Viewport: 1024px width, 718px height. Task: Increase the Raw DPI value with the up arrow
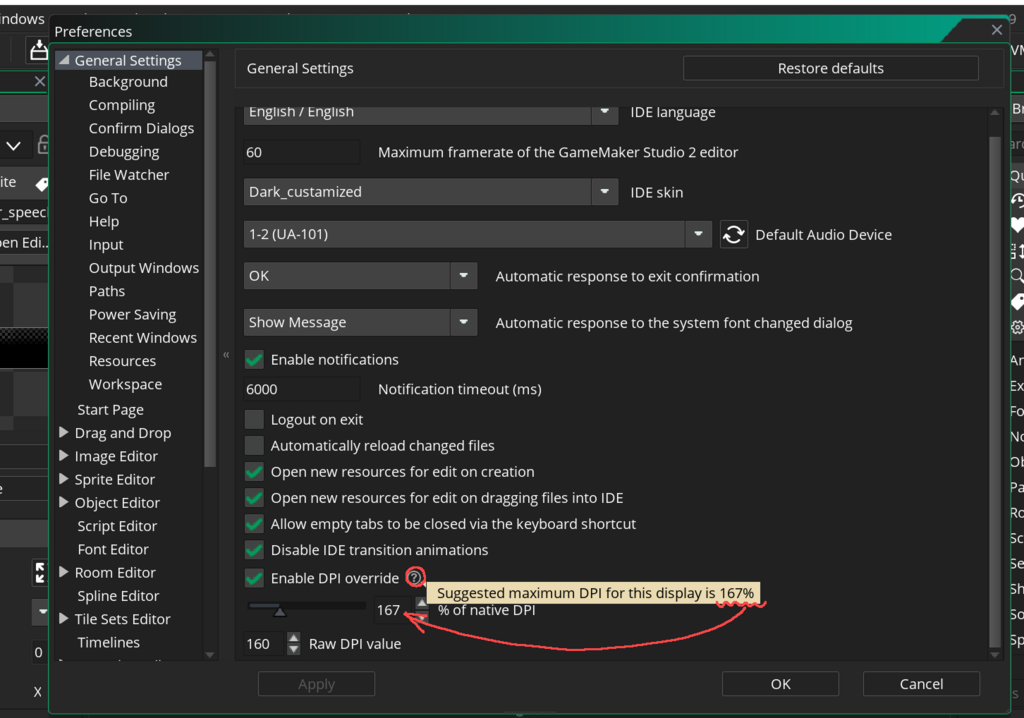[x=293, y=638]
